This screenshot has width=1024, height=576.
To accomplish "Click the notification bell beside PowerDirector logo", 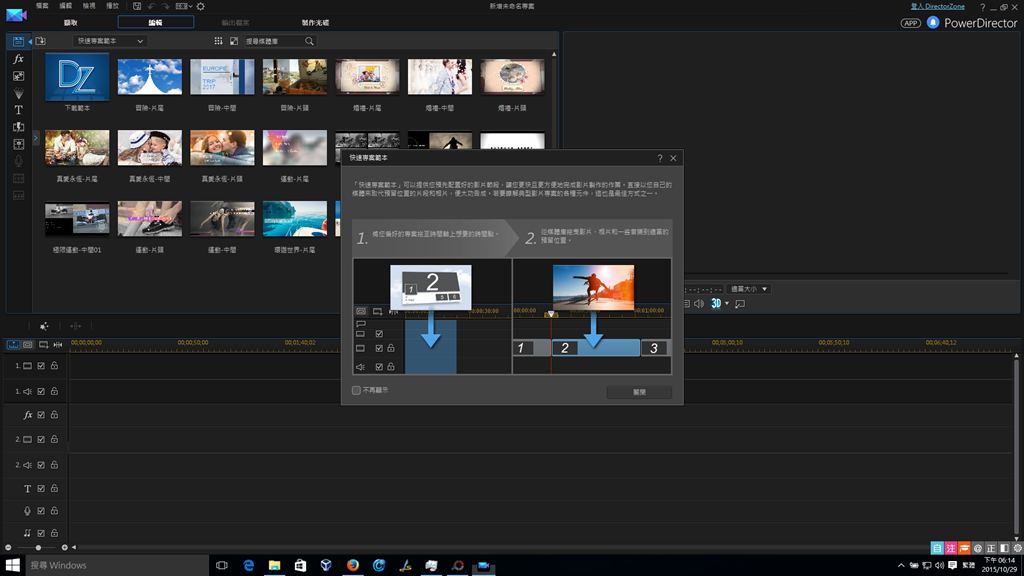I will (933, 23).
